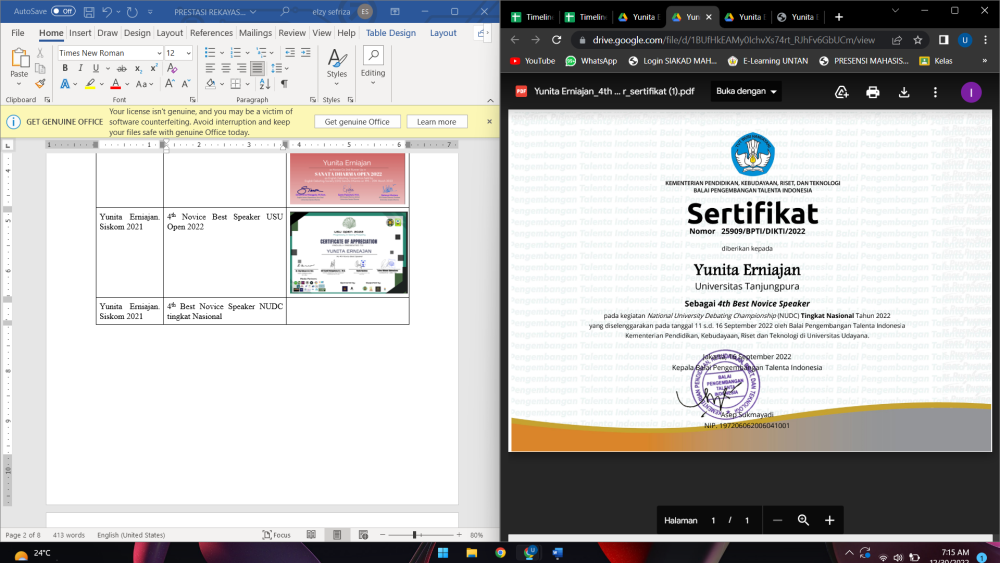Viewport: 1000px width, 563px height.
Task: Add shortcut to Drive icon
Action: tap(841, 92)
